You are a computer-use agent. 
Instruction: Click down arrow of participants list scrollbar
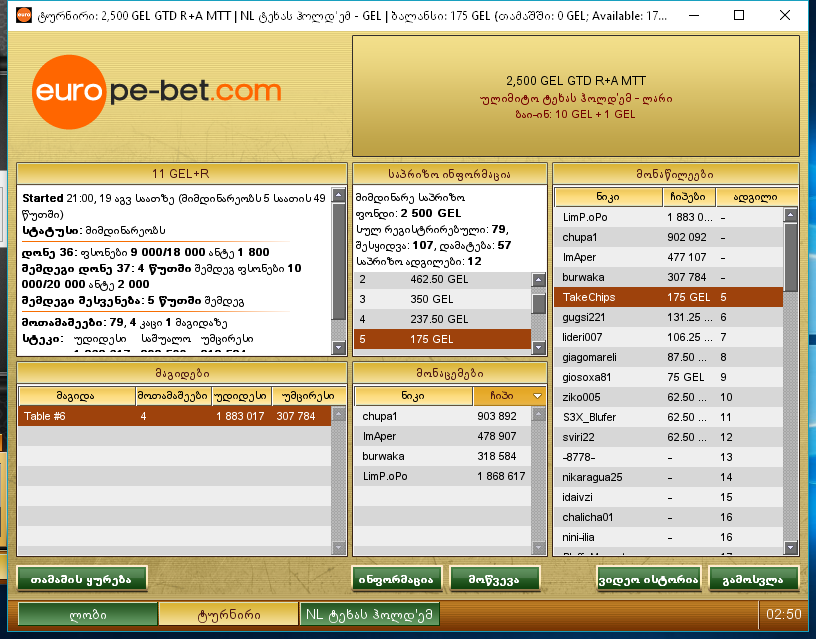[x=790, y=547]
